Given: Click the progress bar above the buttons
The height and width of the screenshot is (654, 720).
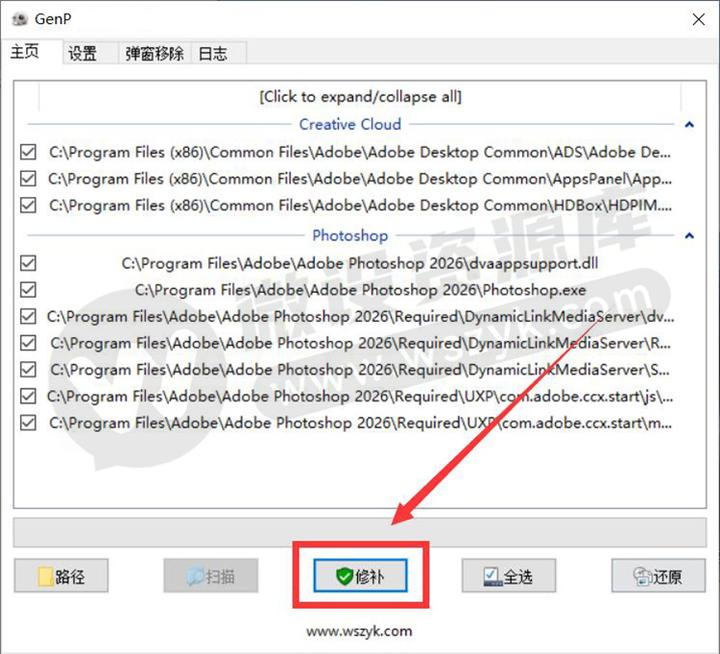Looking at the screenshot, I should (360, 533).
